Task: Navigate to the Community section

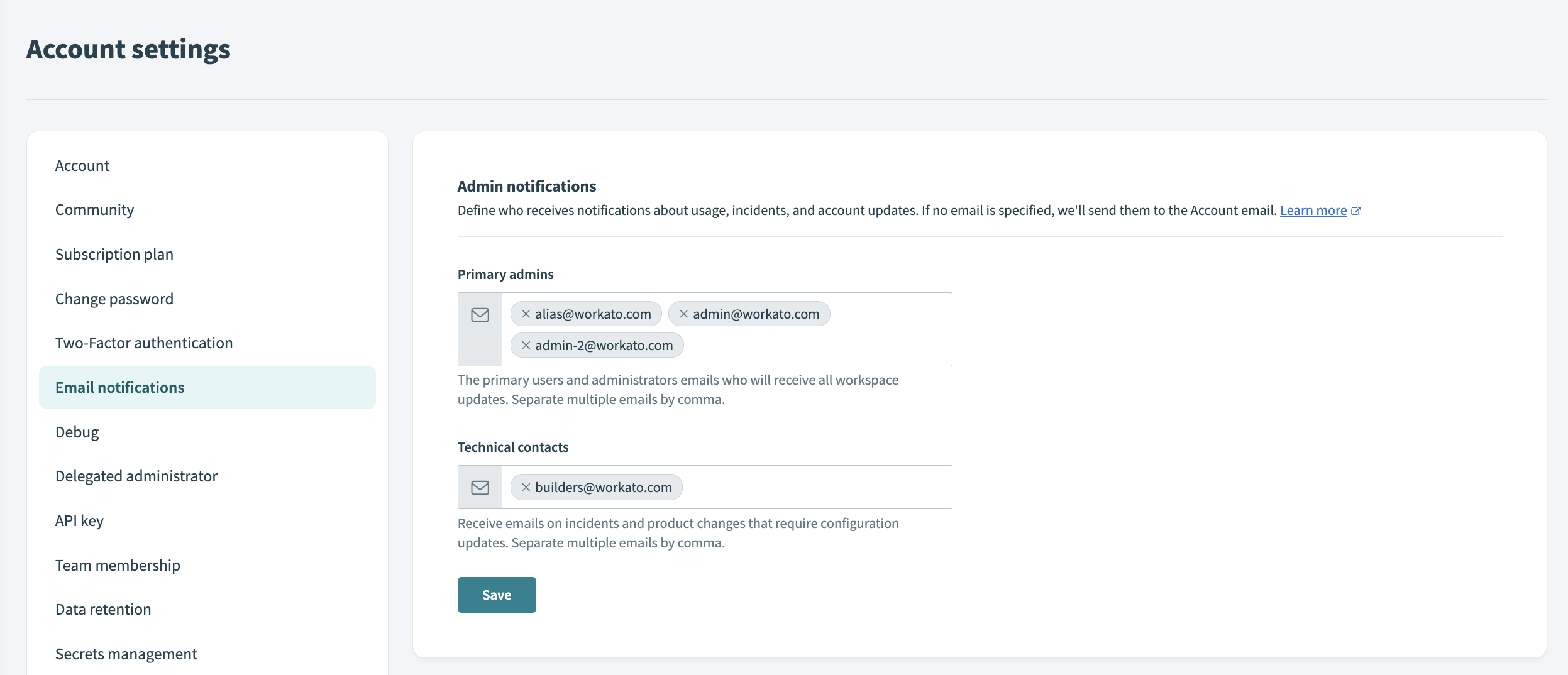Action: [94, 209]
